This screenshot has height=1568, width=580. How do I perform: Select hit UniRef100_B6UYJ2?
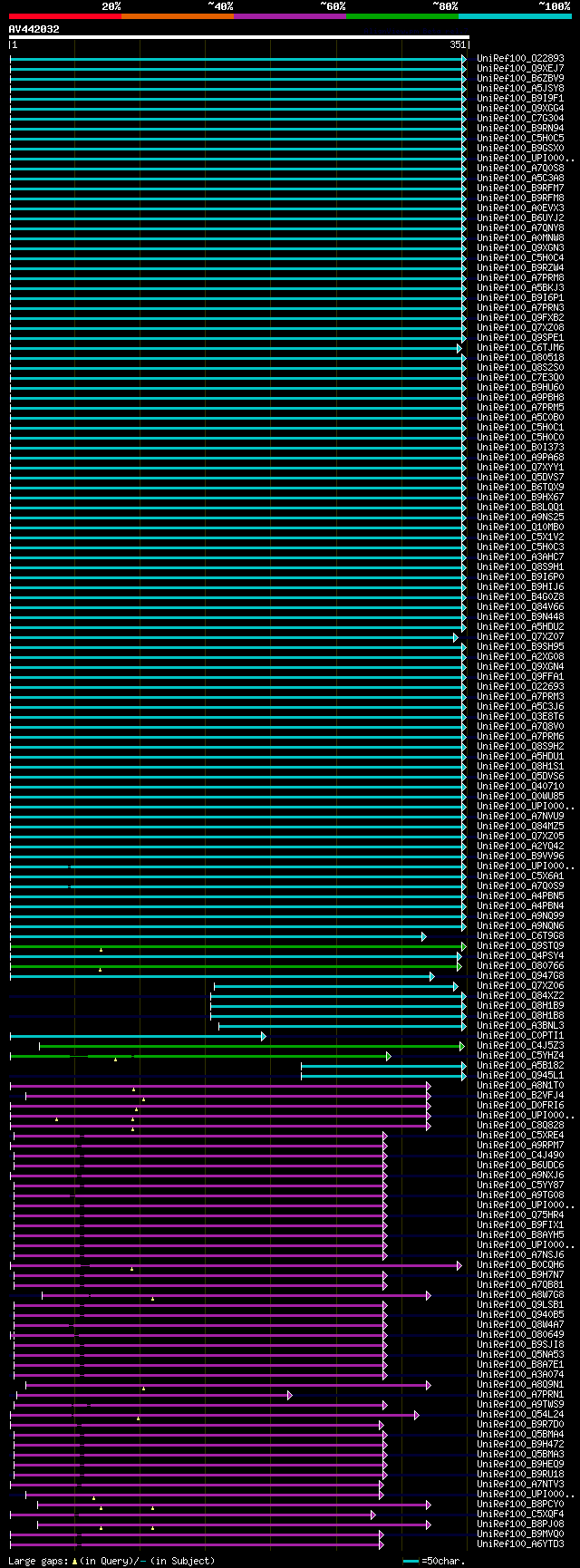[x=520, y=218]
